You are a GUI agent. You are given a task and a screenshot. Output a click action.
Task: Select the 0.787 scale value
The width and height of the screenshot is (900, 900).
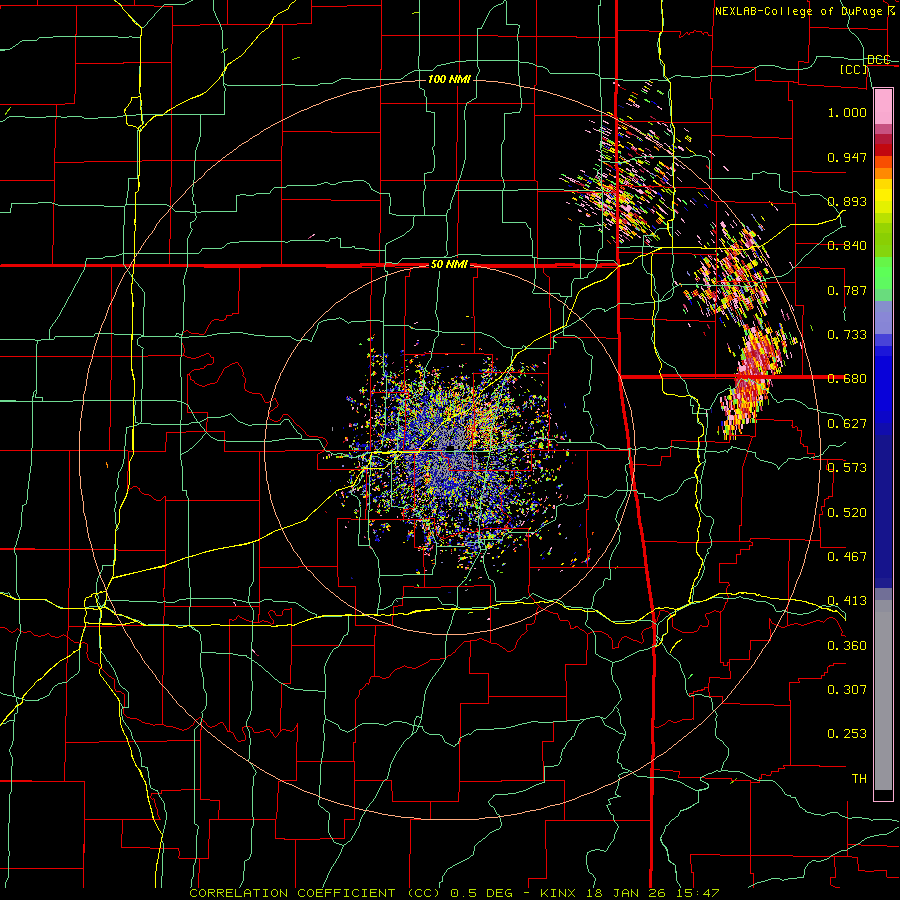click(x=847, y=290)
